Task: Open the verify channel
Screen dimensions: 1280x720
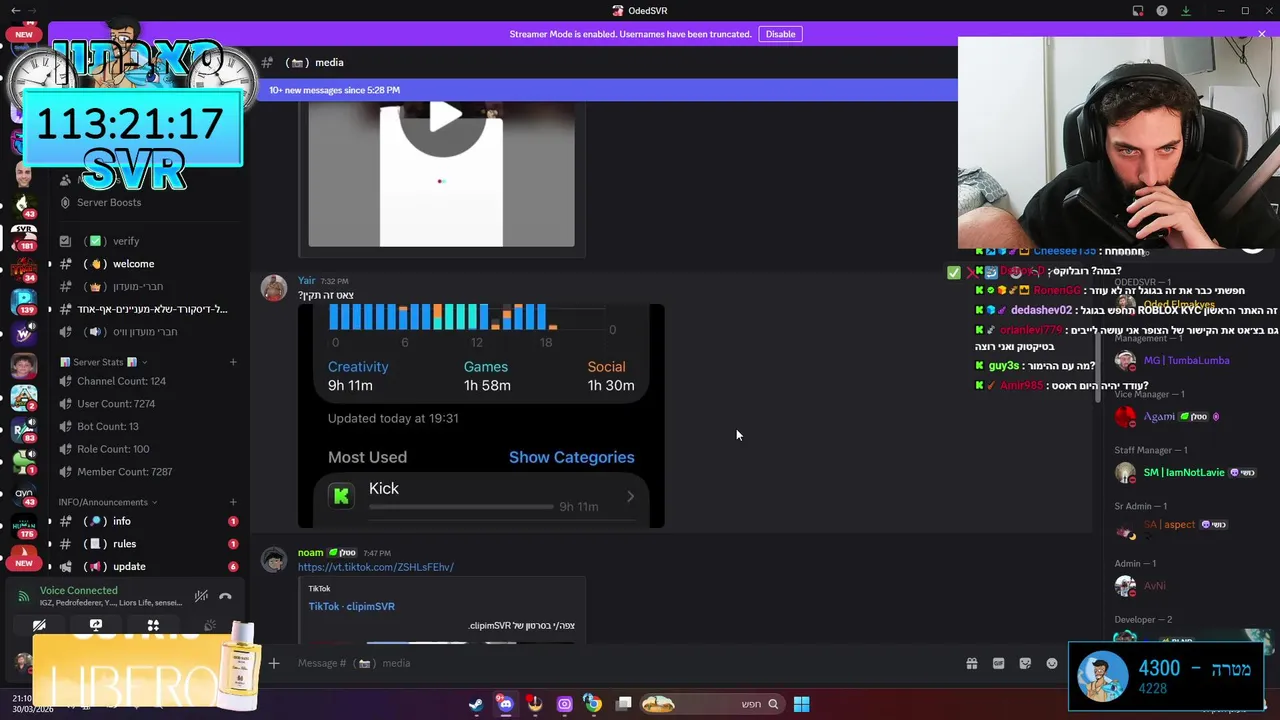Action: (x=126, y=241)
